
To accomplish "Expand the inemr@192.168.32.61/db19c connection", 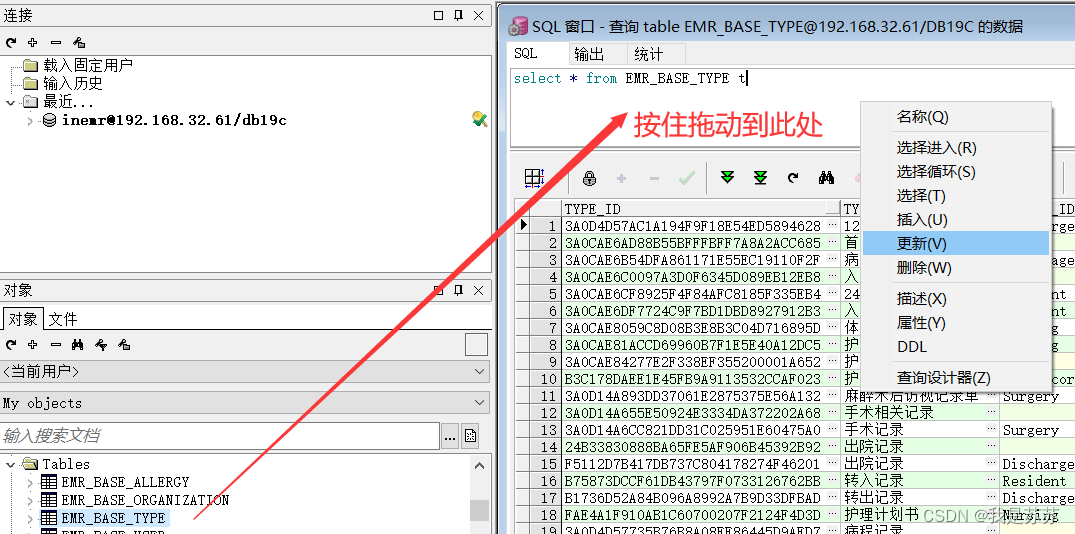I will click(29, 121).
